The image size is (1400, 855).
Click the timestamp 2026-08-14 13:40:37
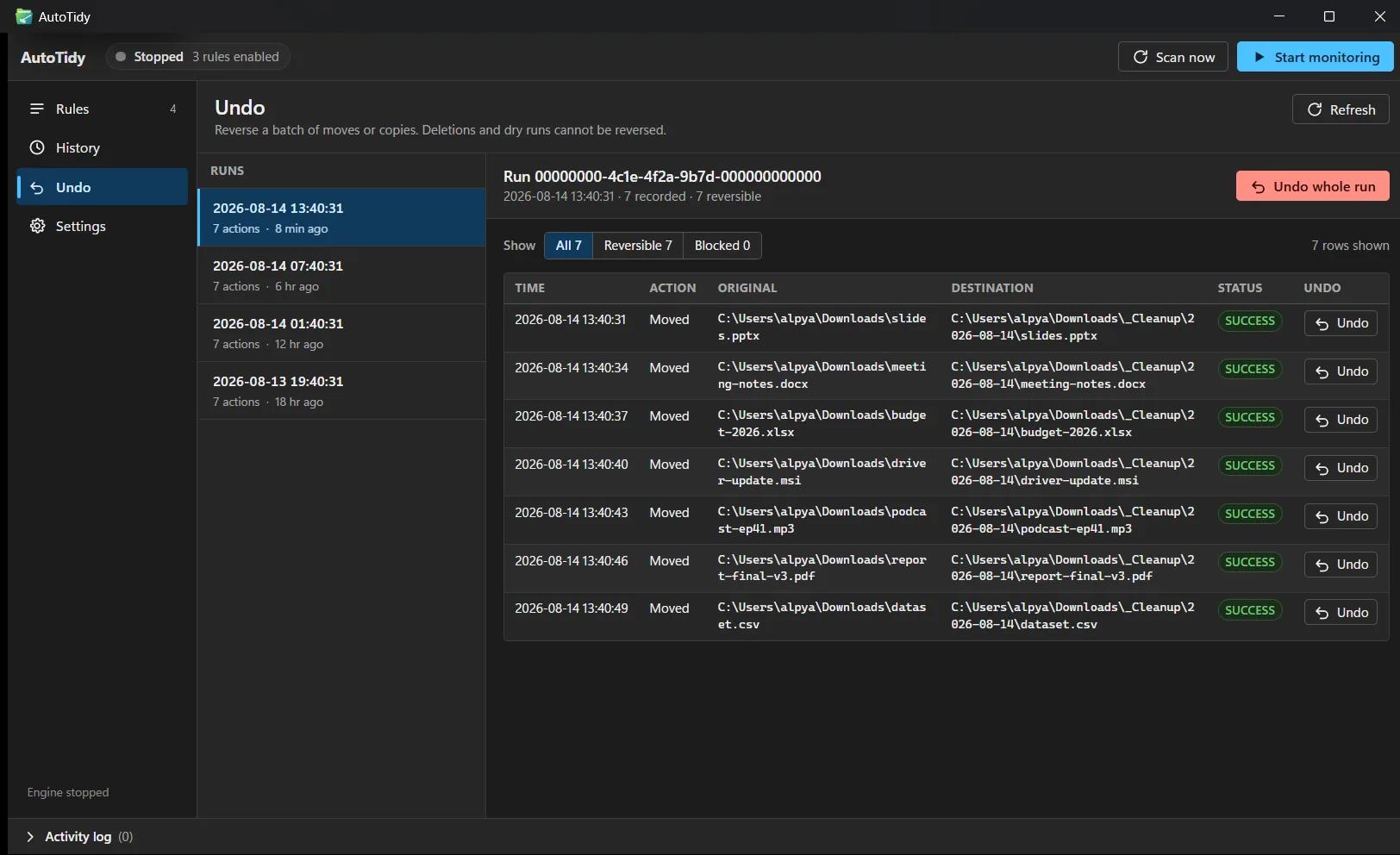click(x=572, y=416)
